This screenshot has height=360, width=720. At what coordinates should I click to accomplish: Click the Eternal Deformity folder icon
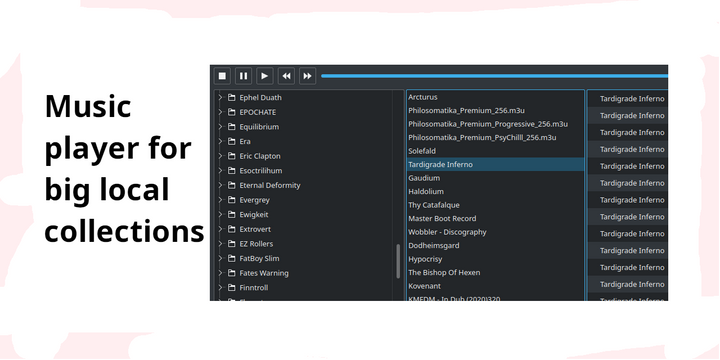[231, 186]
